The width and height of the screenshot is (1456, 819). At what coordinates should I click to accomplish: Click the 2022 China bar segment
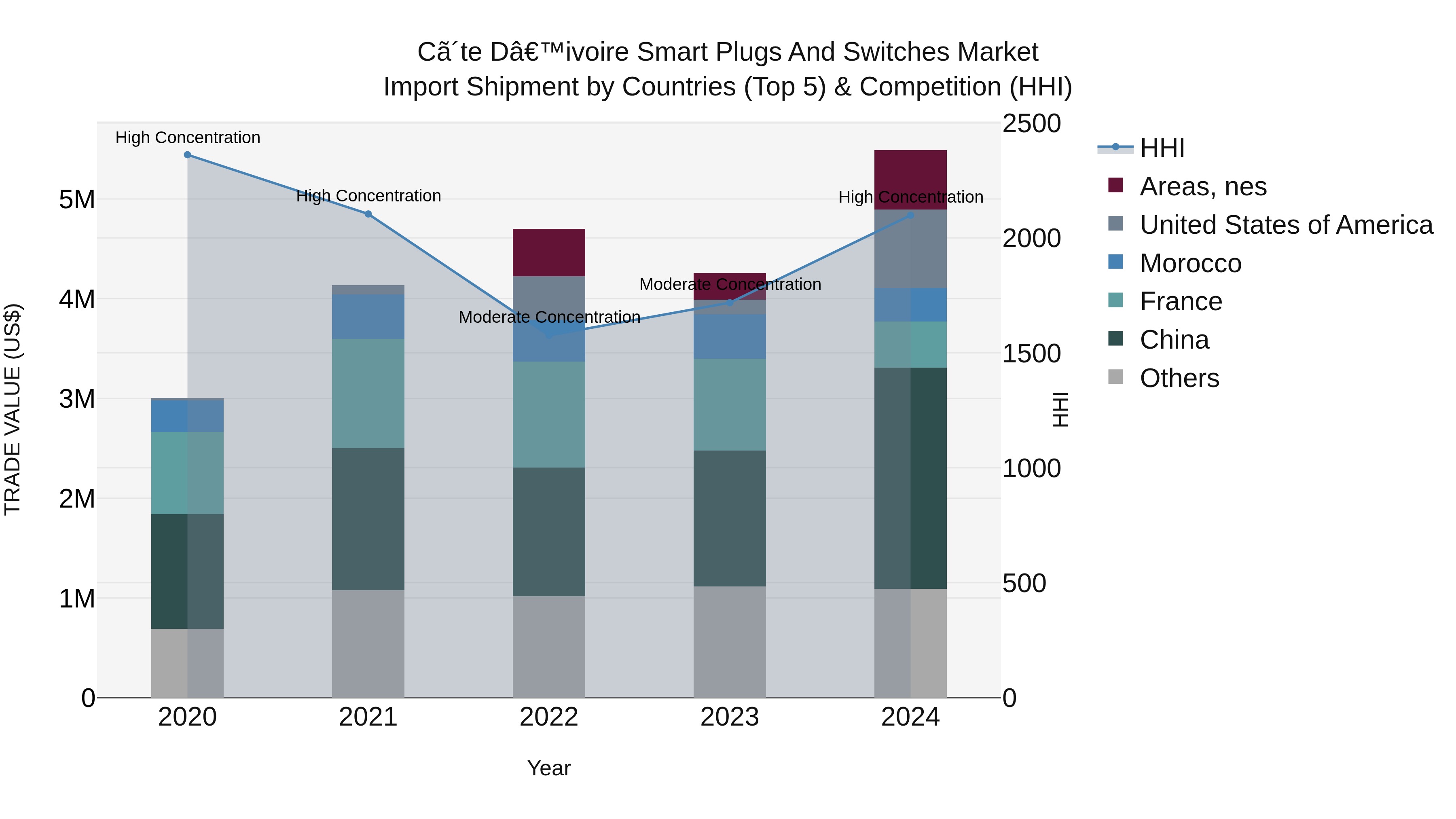coord(549,532)
